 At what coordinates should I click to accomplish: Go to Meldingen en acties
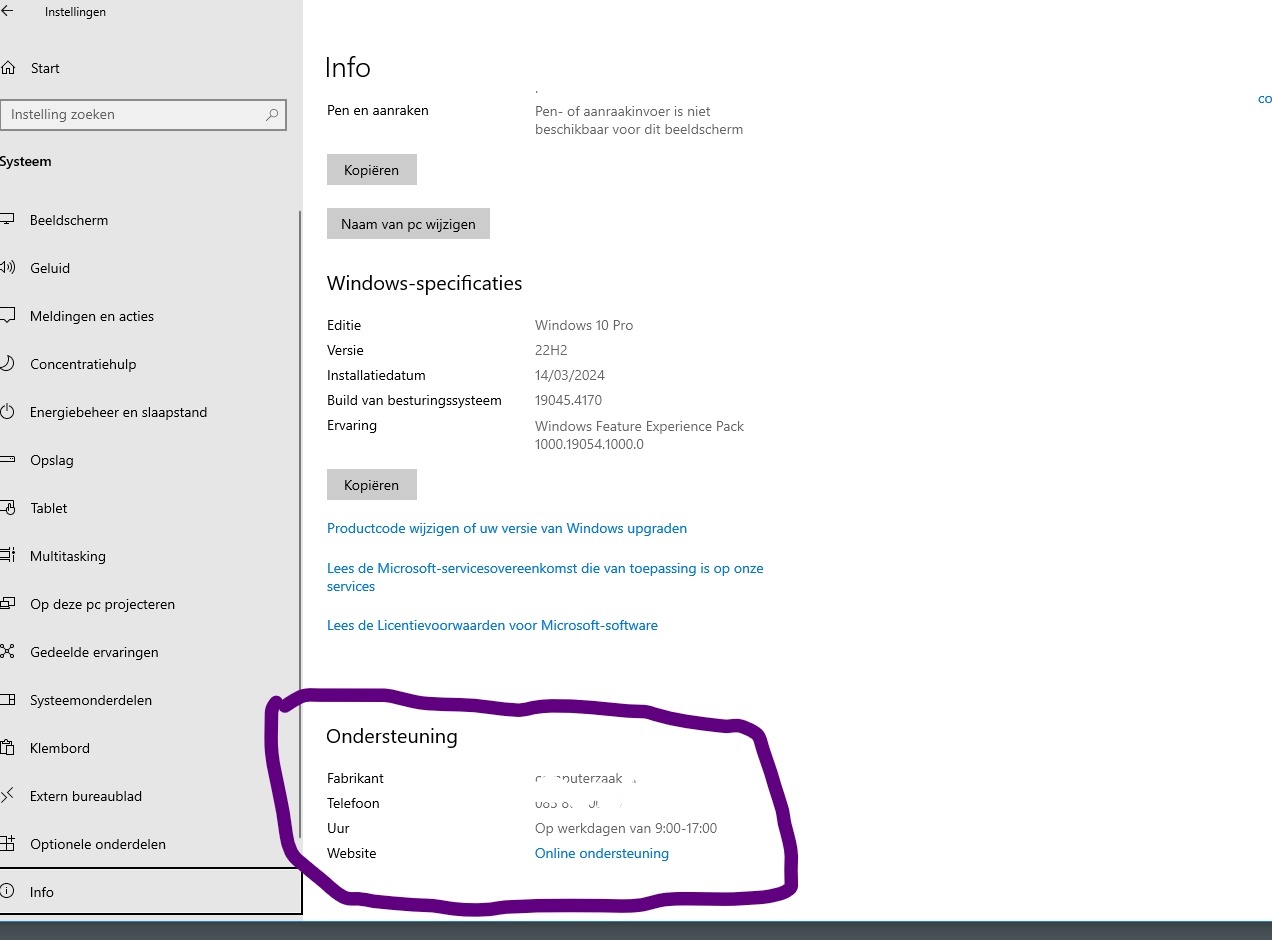pyautogui.click(x=92, y=316)
